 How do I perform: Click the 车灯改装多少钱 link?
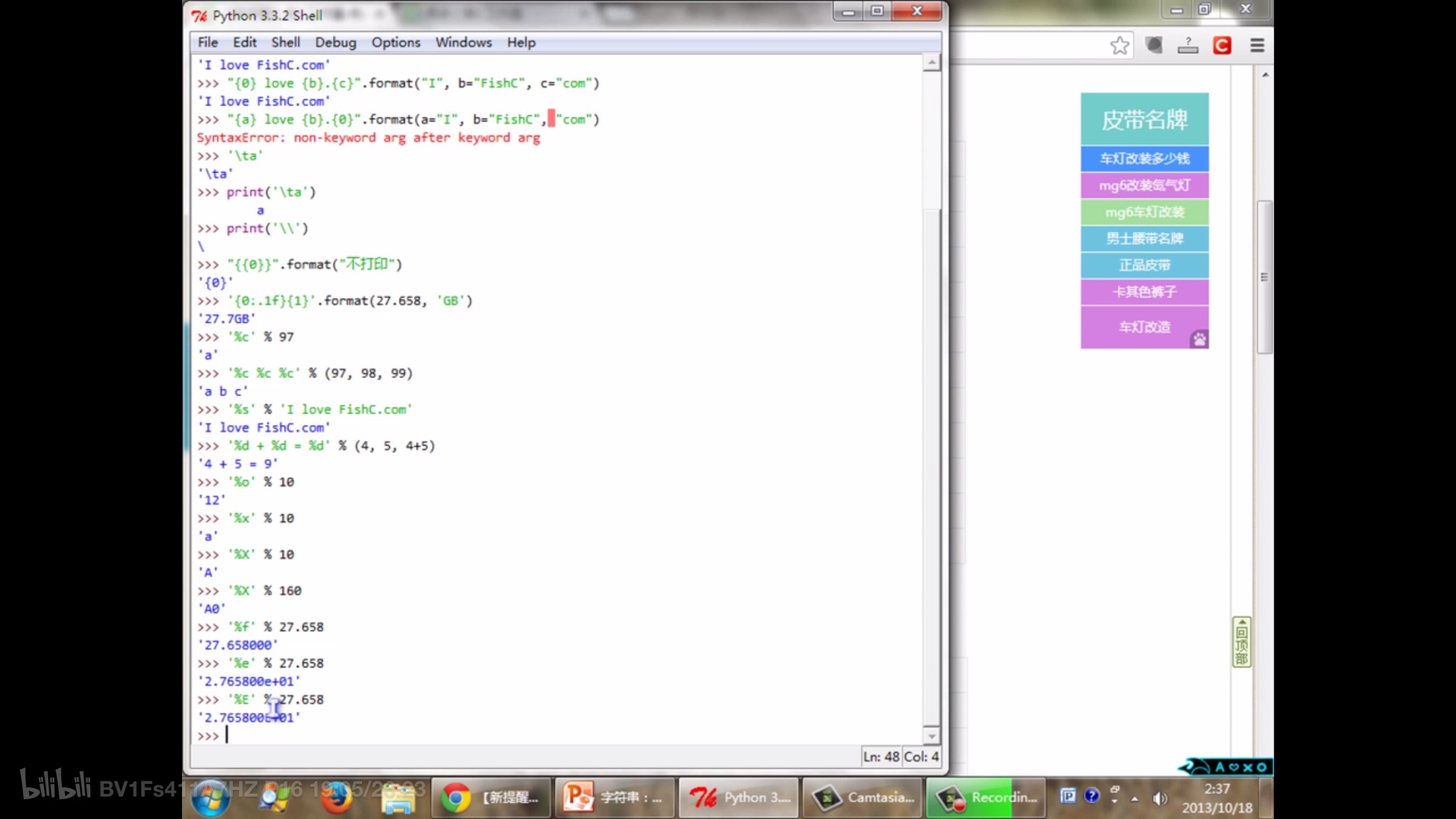coord(1144,158)
